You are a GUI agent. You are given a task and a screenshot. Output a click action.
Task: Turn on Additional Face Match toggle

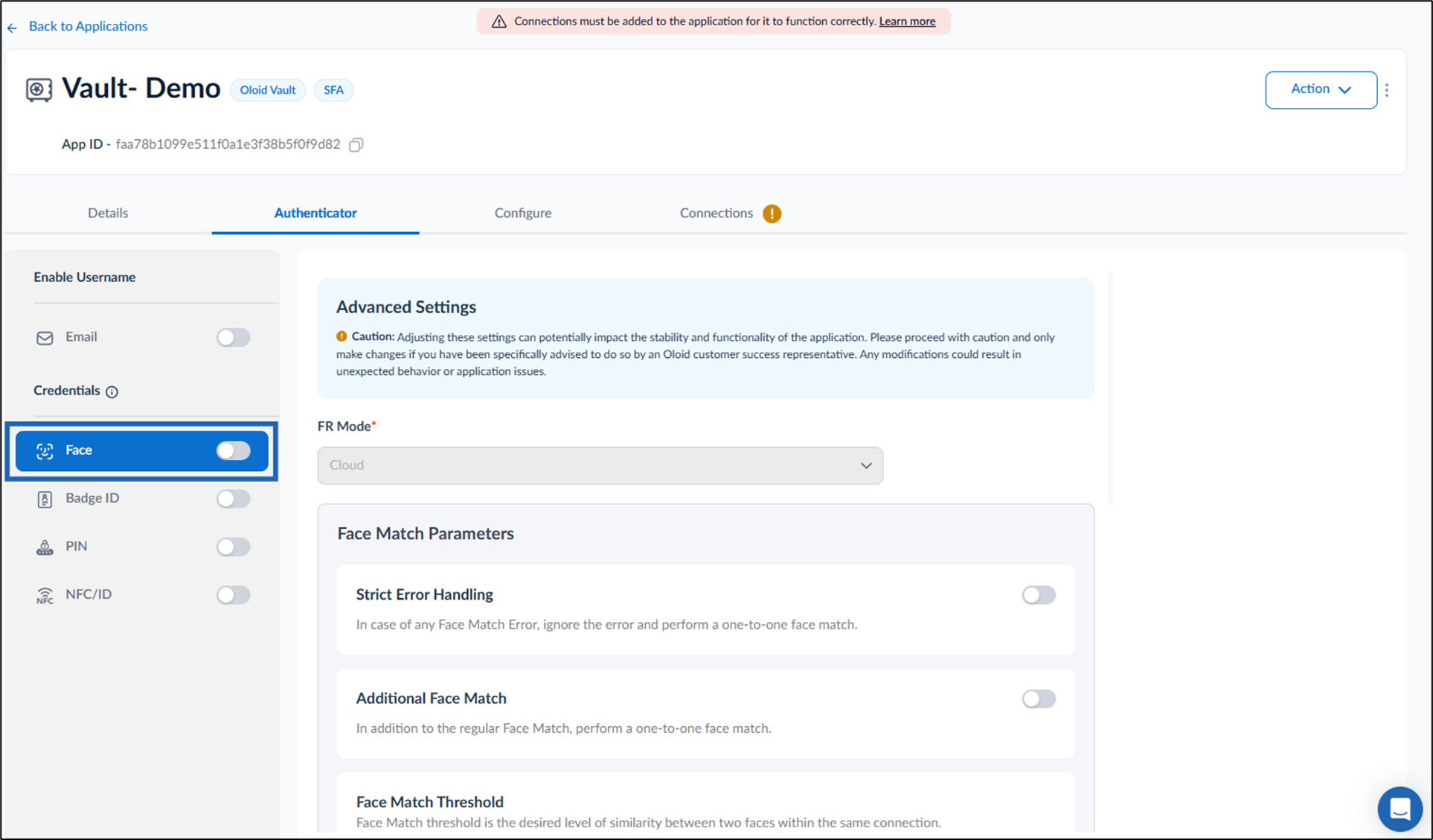pyautogui.click(x=1039, y=699)
